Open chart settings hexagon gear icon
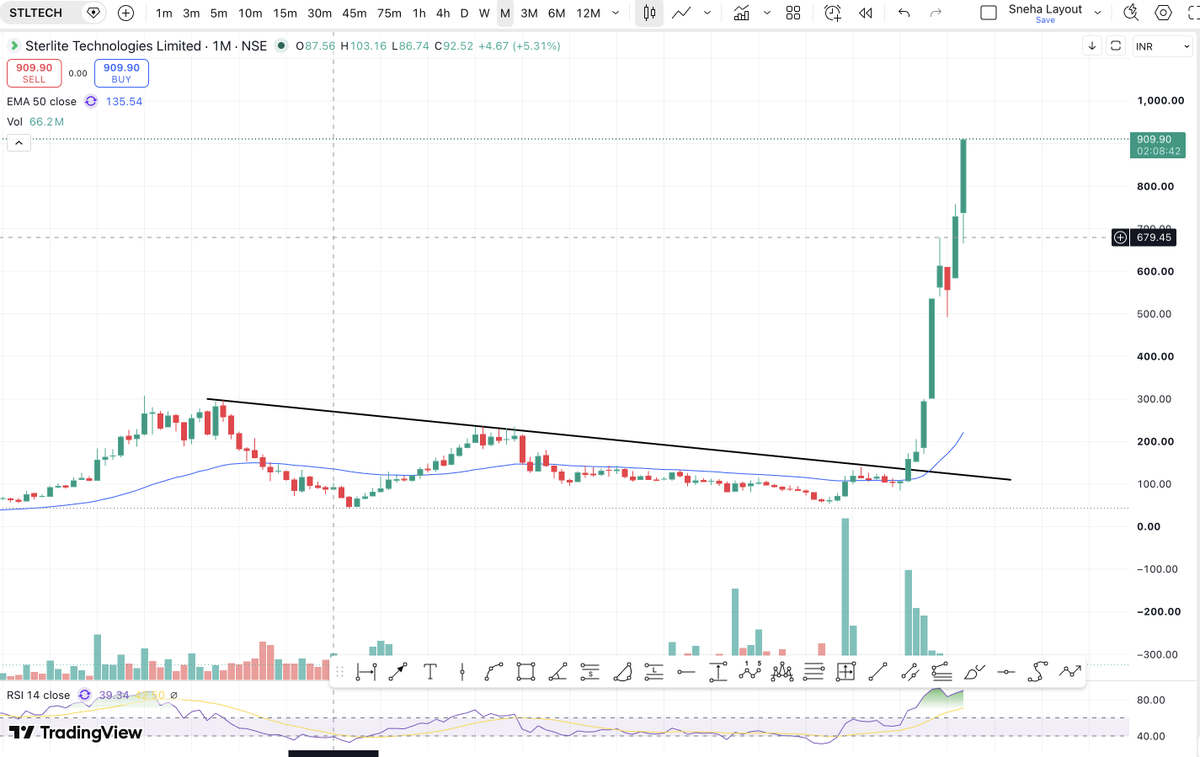The width and height of the screenshot is (1200, 757). click(x=1163, y=13)
